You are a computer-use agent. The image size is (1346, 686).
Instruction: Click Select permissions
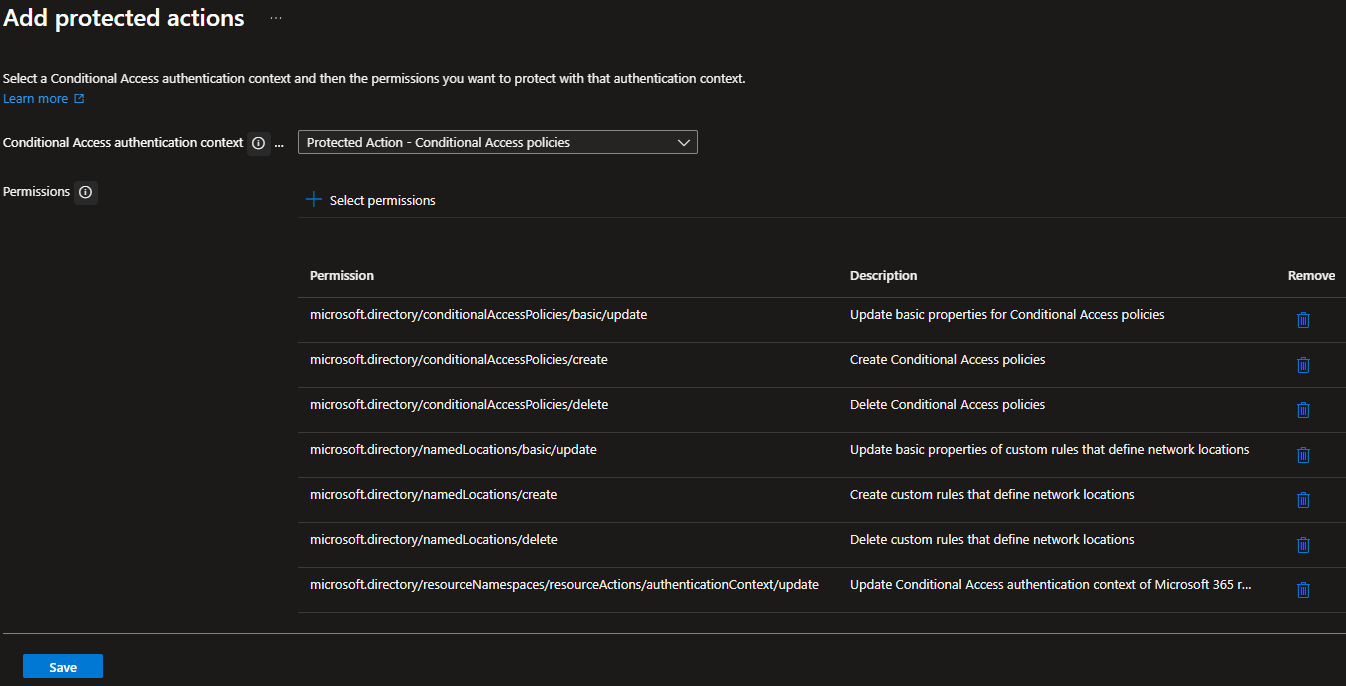(382, 201)
